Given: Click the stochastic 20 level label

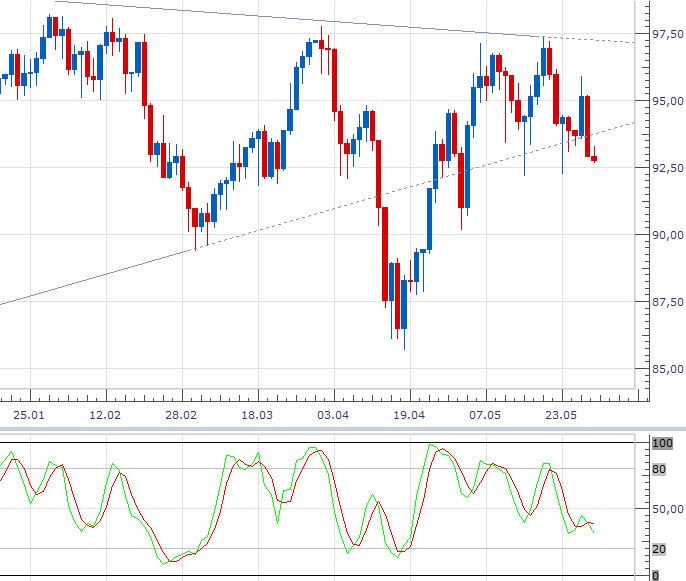Looking at the screenshot, I should (659, 549).
